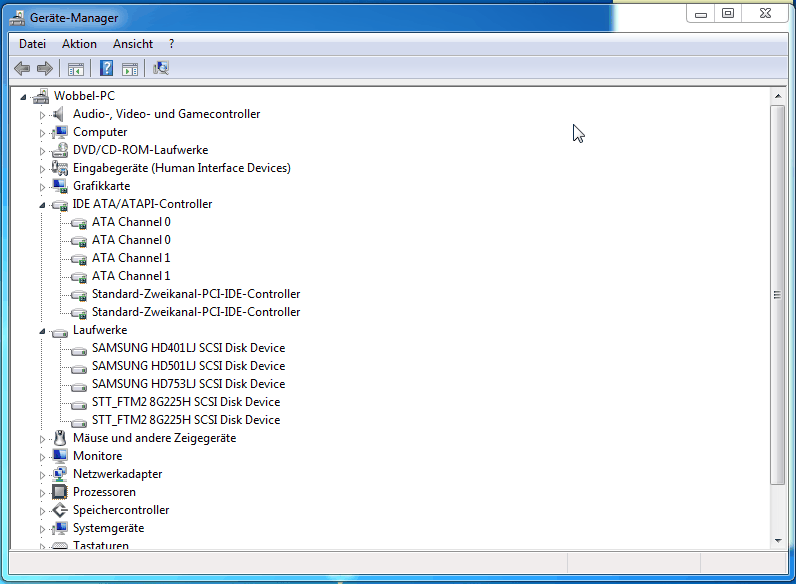Click the scrollbar down arrow

point(778,541)
